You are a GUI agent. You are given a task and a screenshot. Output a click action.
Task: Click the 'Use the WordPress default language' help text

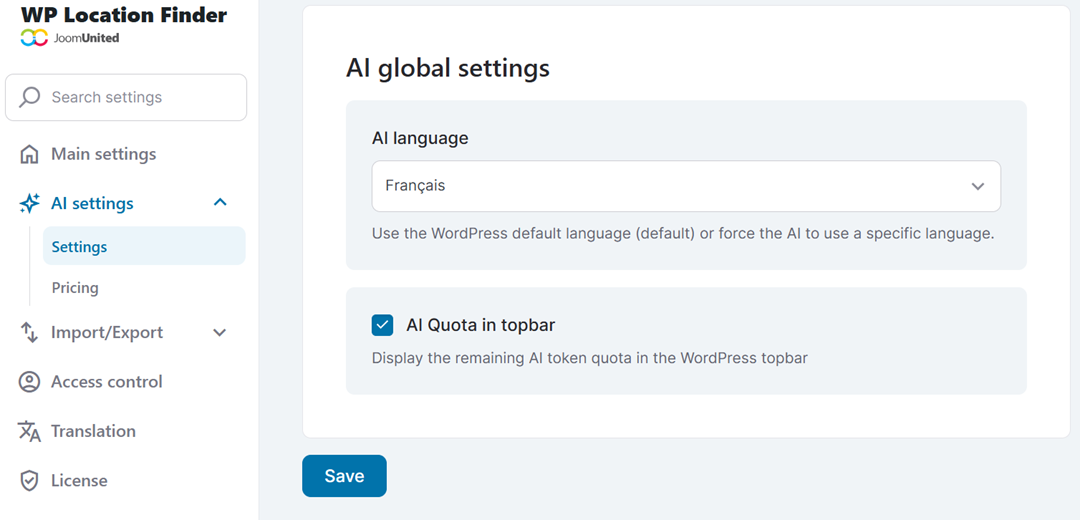683,233
